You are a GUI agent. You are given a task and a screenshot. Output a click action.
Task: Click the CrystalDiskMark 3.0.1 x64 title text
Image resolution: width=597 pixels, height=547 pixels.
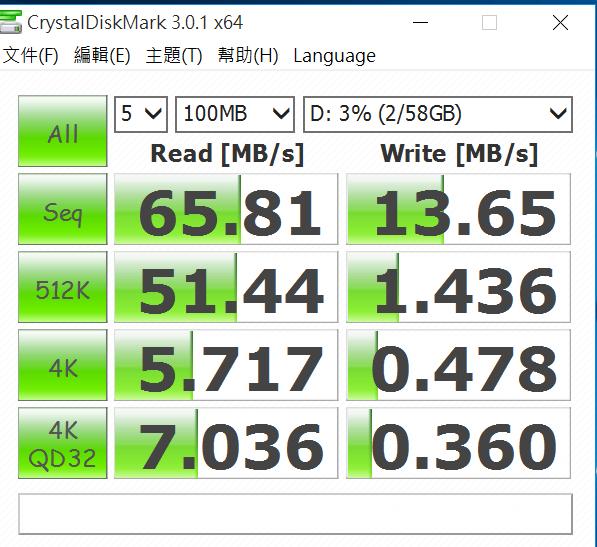point(135,23)
